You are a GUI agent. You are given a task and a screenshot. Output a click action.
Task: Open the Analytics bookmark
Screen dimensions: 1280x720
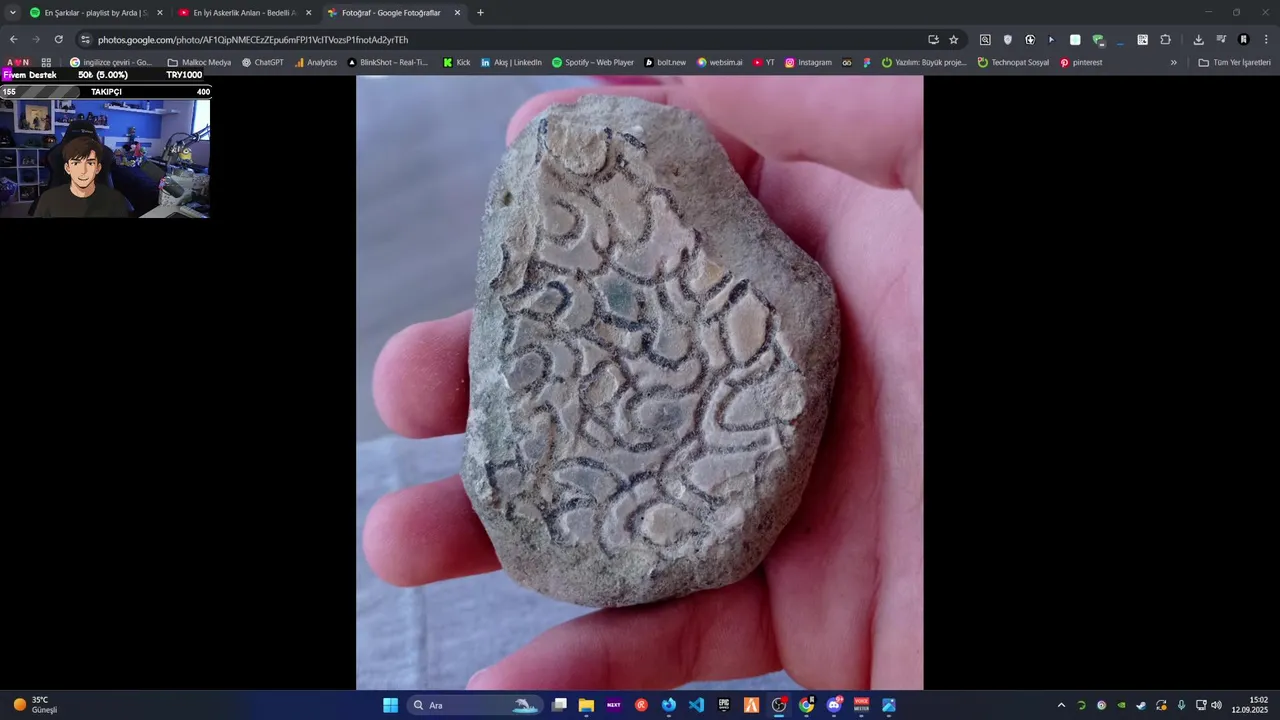coord(316,62)
